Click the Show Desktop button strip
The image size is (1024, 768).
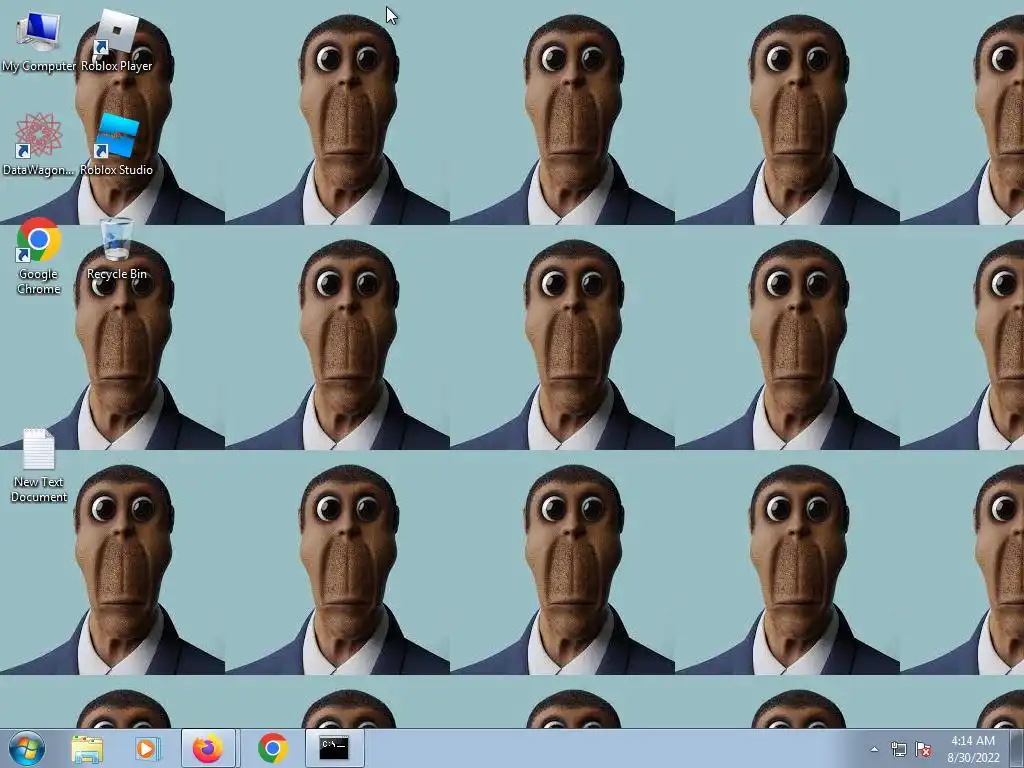(x=1017, y=748)
